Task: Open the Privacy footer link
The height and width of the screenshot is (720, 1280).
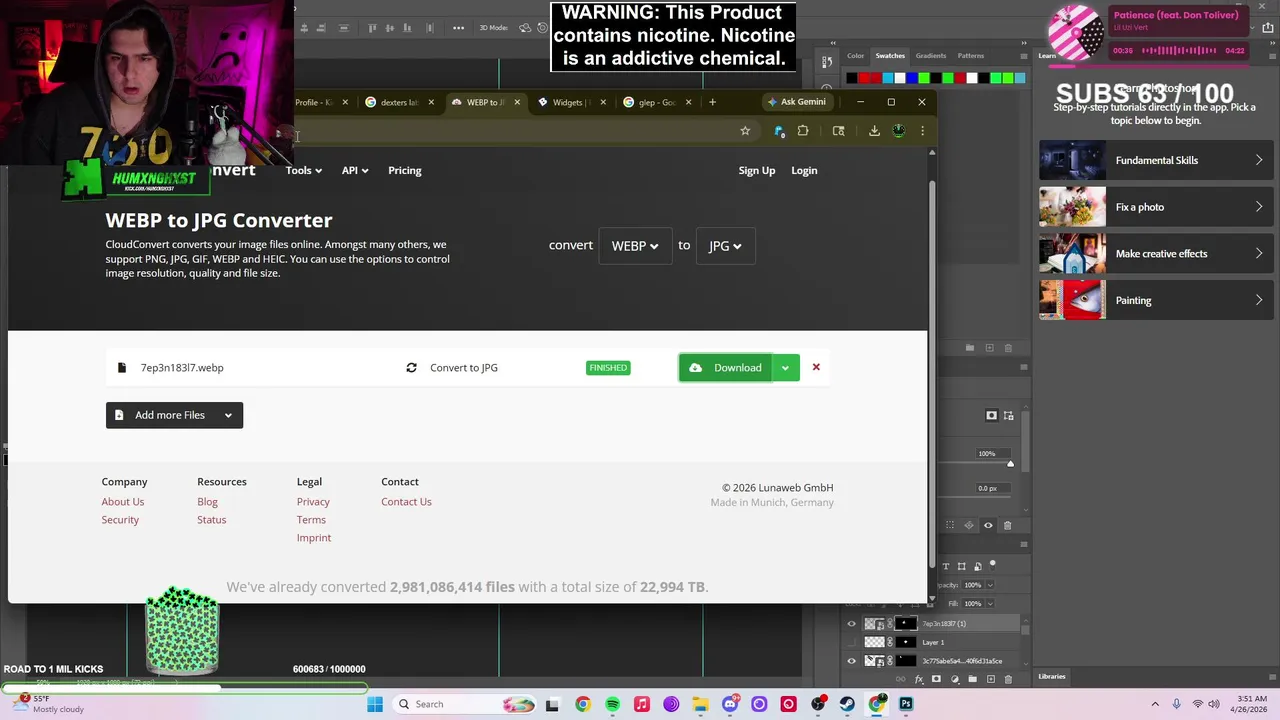Action: 313,502
